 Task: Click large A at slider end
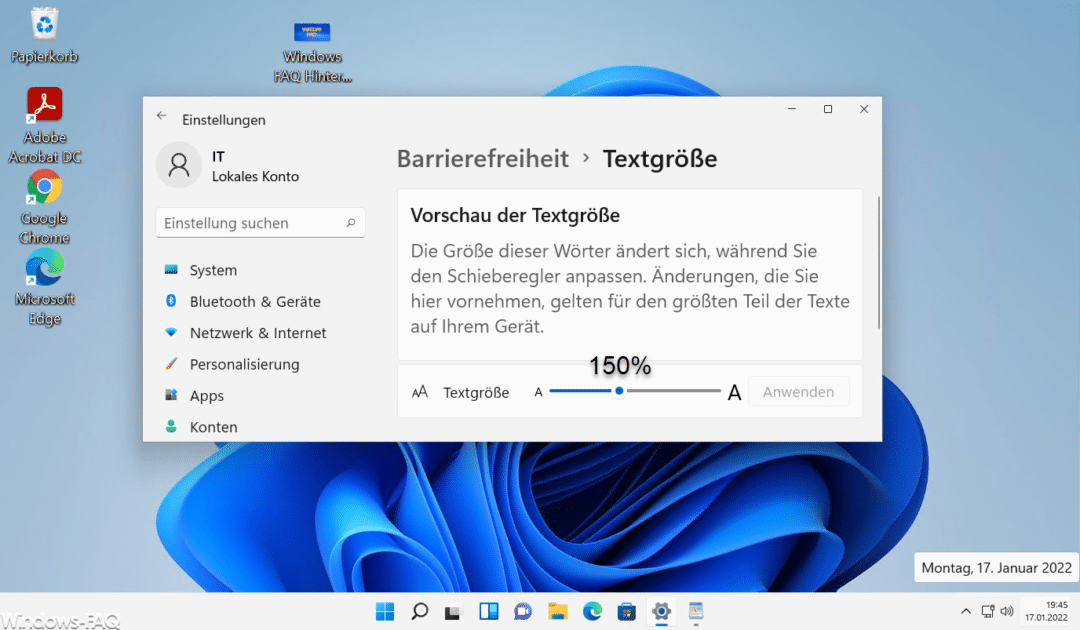pos(734,392)
